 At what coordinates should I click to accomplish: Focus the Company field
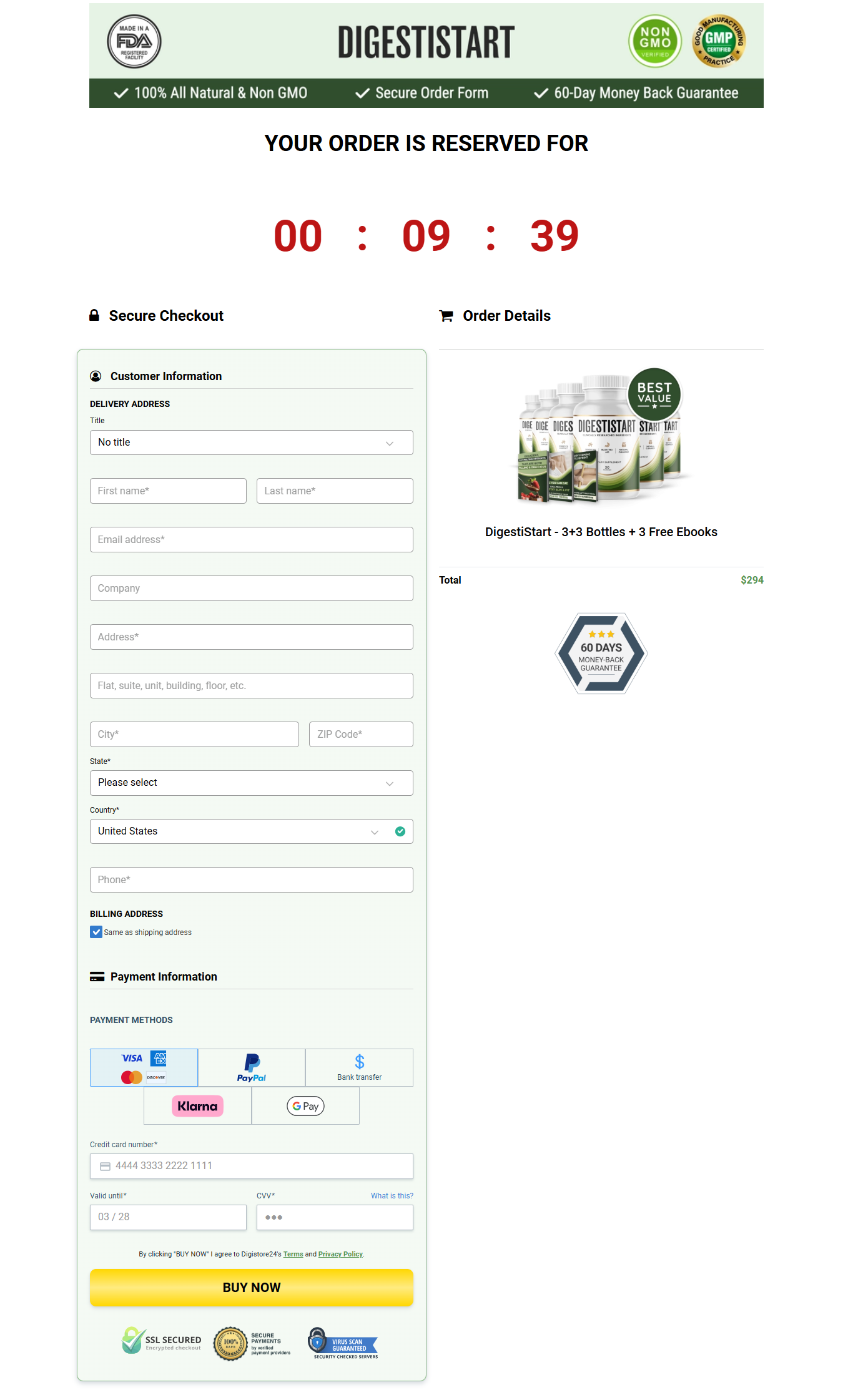(252, 589)
